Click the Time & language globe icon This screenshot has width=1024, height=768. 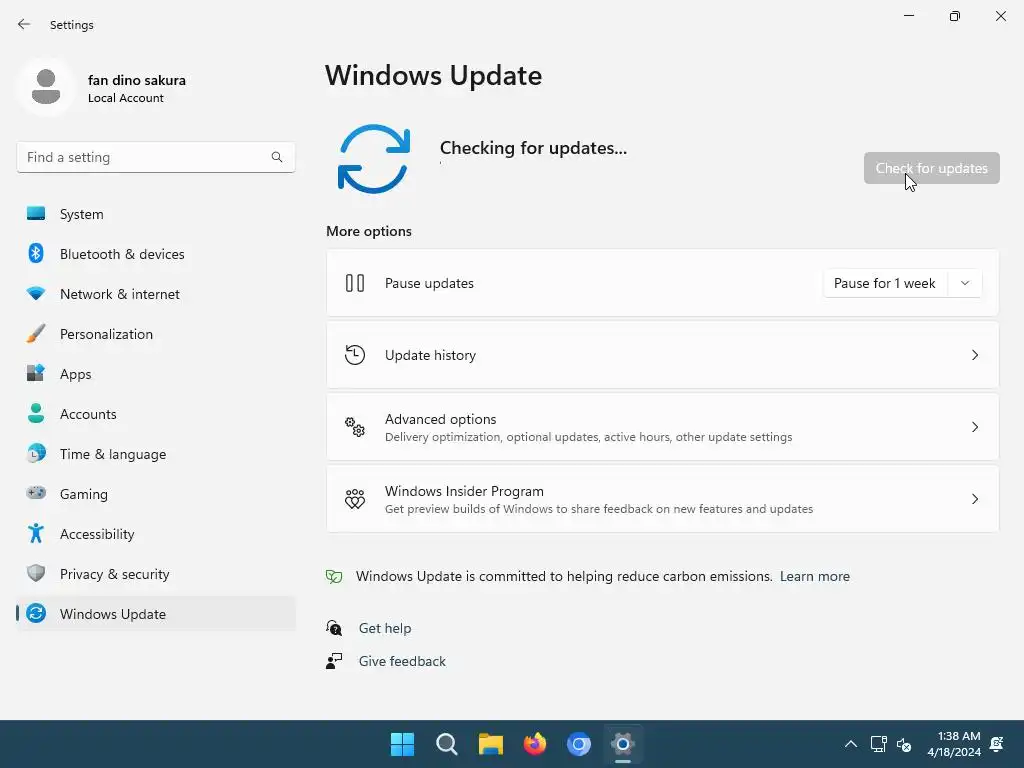pyautogui.click(x=36, y=453)
